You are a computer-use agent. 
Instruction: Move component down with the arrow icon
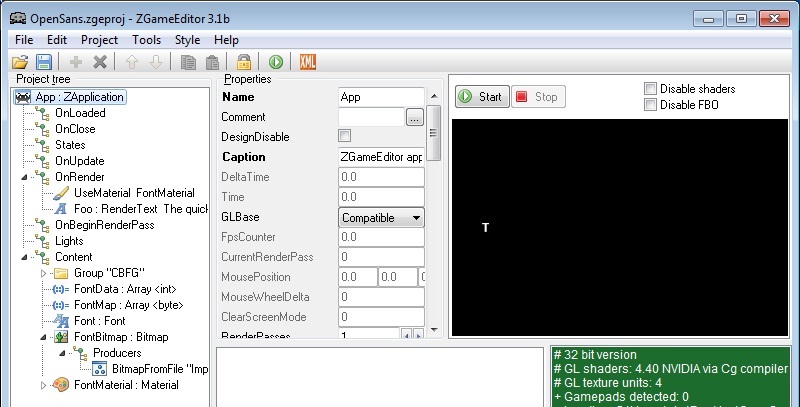tap(156, 62)
